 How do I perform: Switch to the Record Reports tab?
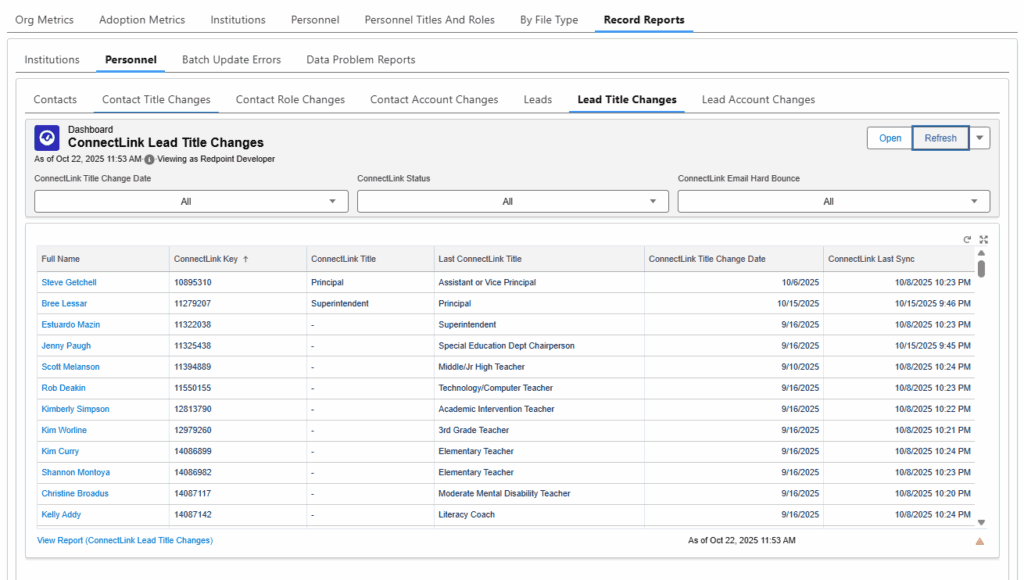(643, 19)
